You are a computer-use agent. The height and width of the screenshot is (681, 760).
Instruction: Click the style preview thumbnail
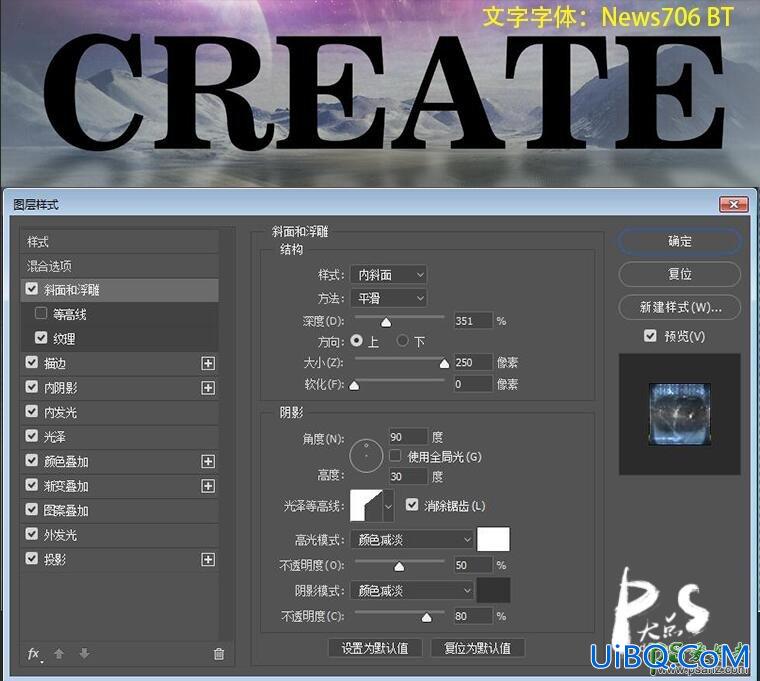[x=680, y=414]
